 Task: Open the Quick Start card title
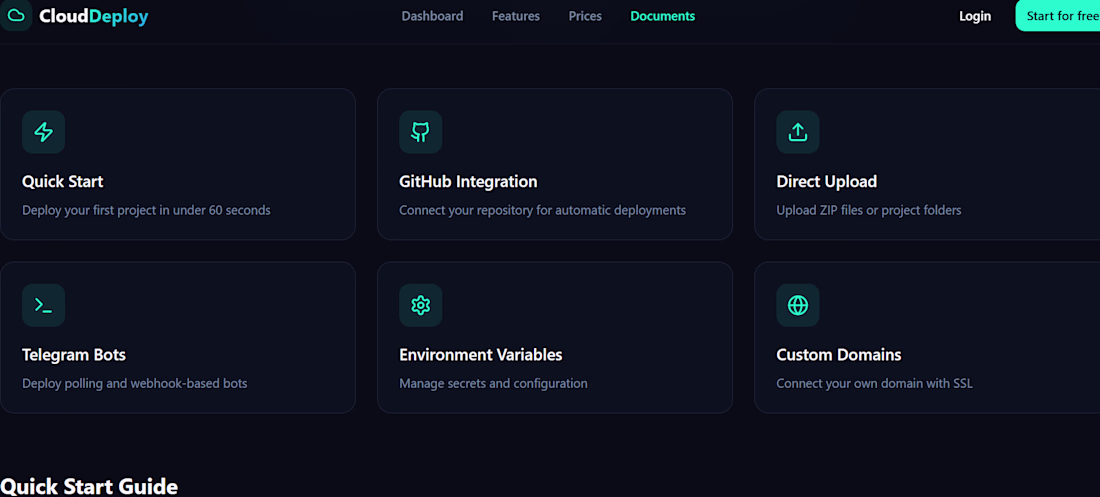(62, 182)
